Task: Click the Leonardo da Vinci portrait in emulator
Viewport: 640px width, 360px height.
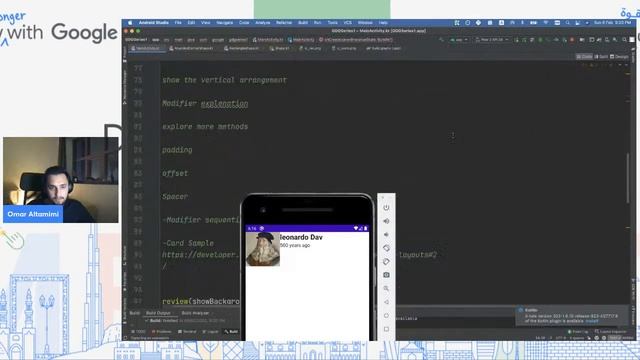Action: tap(263, 249)
